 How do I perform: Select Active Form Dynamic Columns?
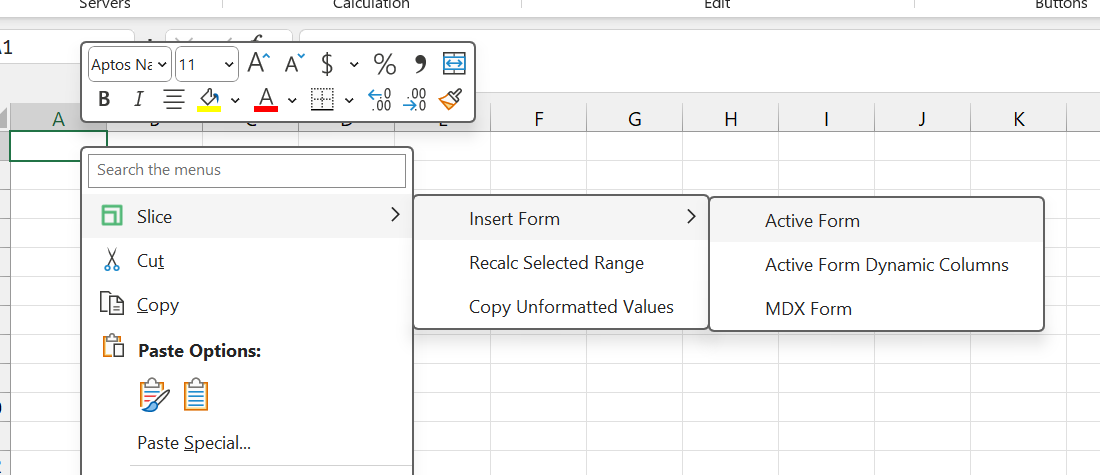887,265
